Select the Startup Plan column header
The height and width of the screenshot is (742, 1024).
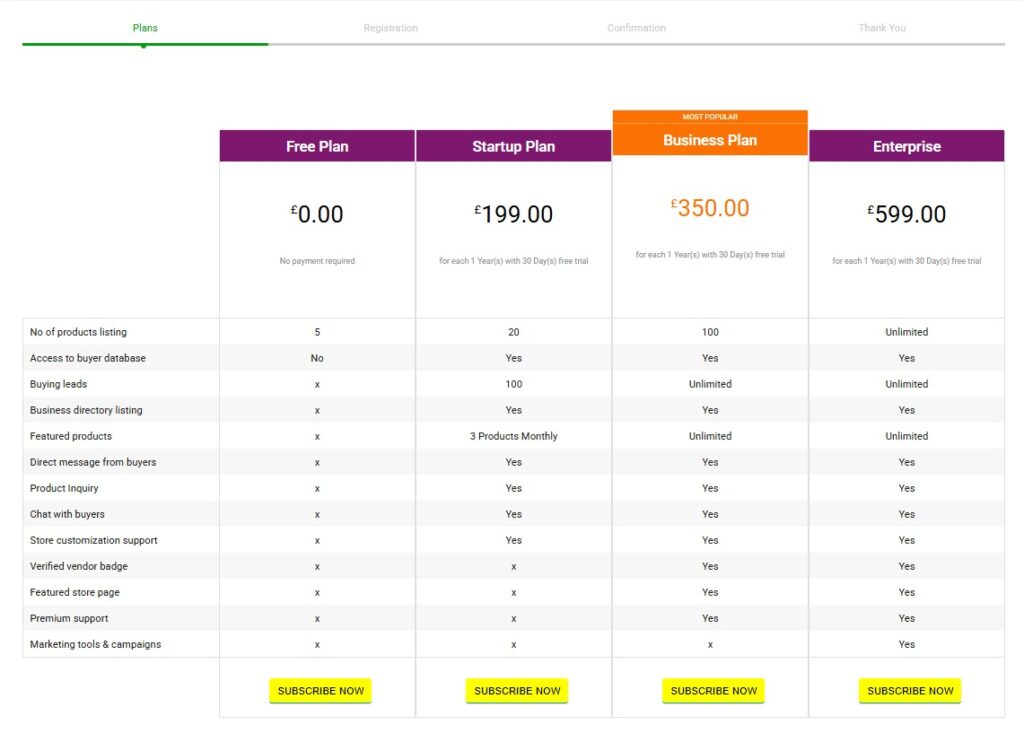tap(513, 146)
